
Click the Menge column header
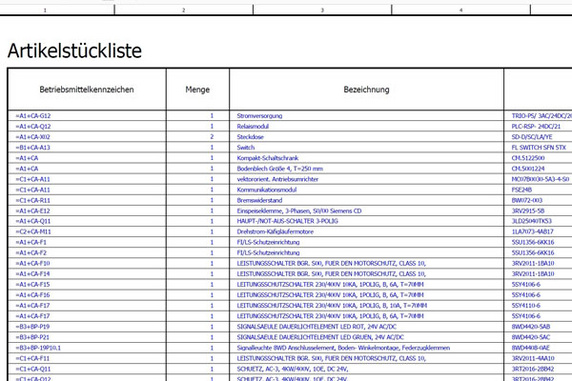tap(197, 89)
